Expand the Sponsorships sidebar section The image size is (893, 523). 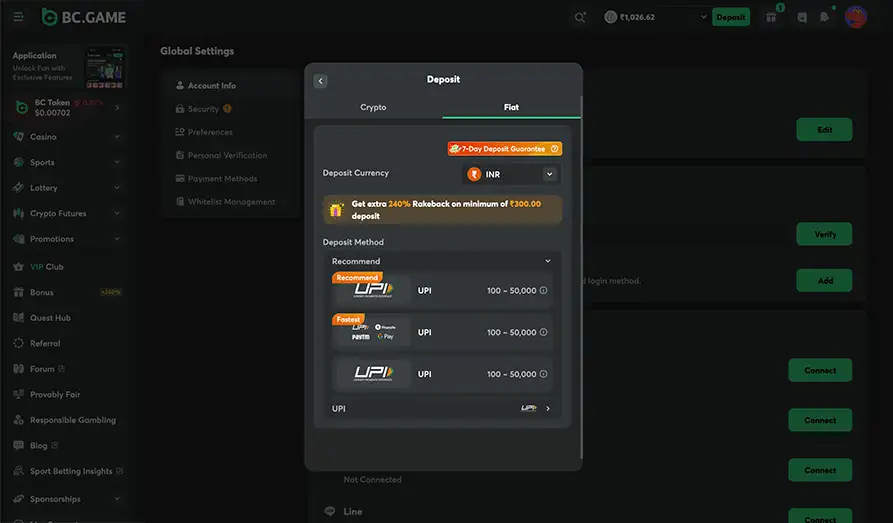coord(117,499)
